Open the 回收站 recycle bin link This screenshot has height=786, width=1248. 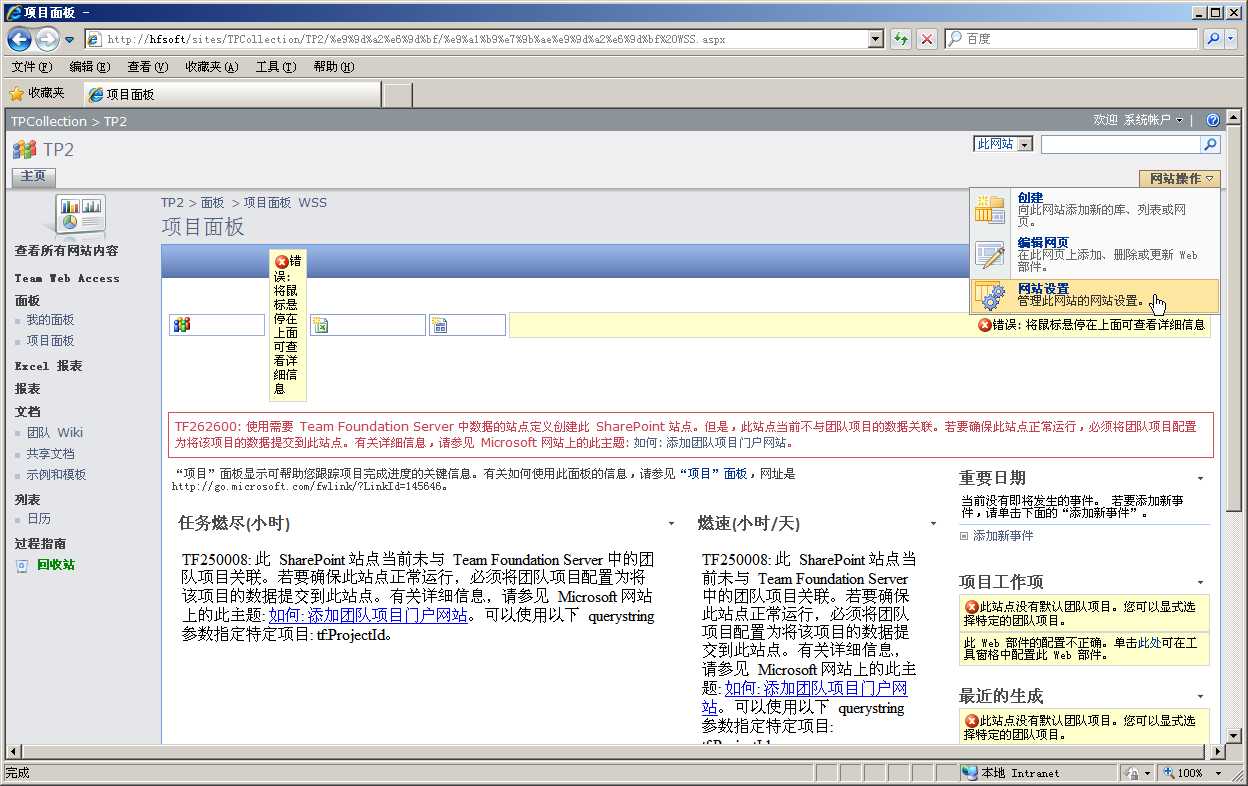click(x=56, y=565)
